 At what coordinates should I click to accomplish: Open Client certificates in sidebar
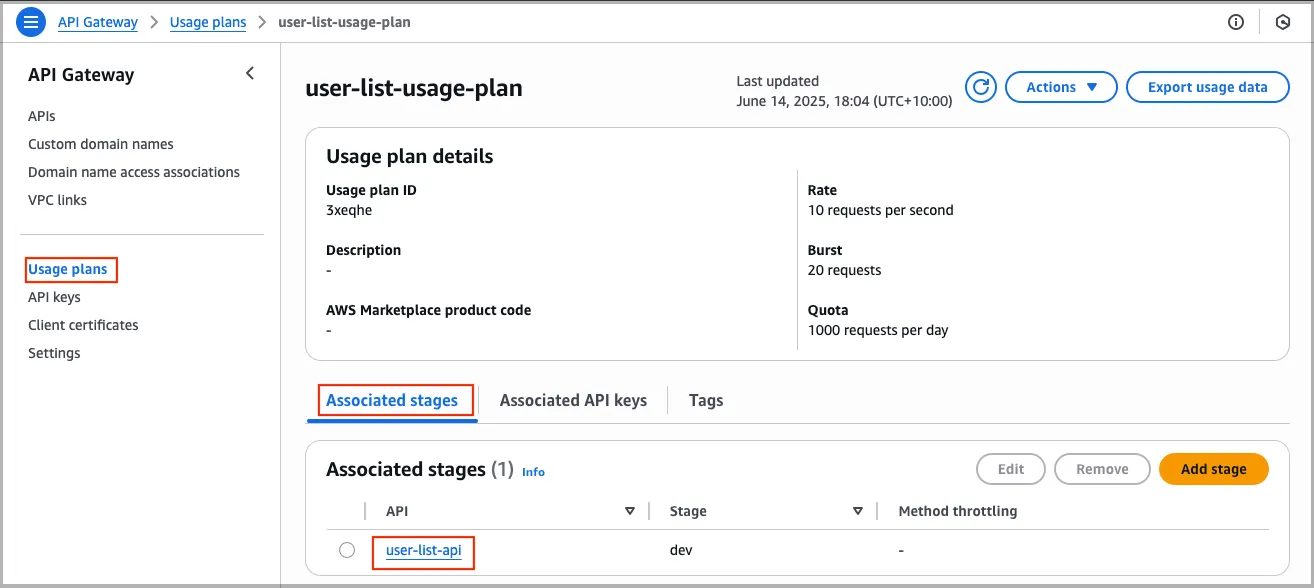[x=83, y=325]
